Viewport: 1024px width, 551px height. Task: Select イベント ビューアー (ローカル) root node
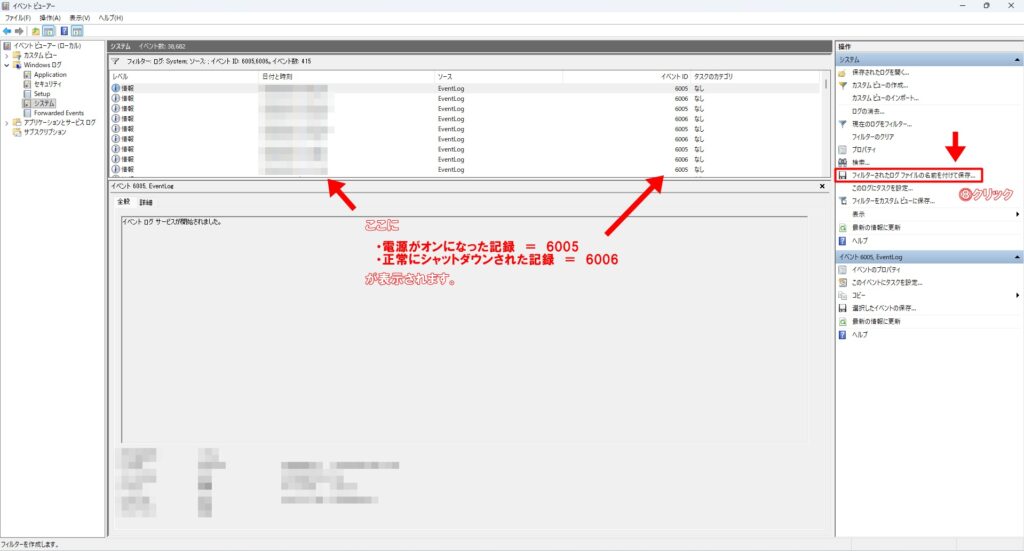(x=47, y=46)
